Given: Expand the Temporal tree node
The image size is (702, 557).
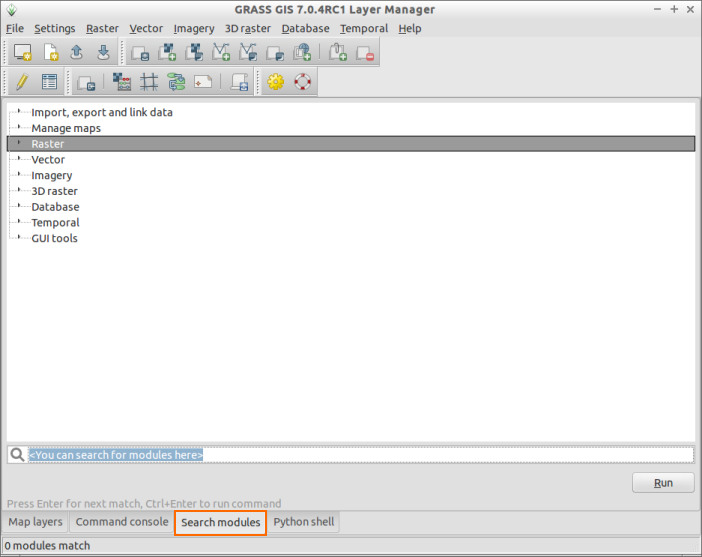Looking at the screenshot, I should (19, 221).
